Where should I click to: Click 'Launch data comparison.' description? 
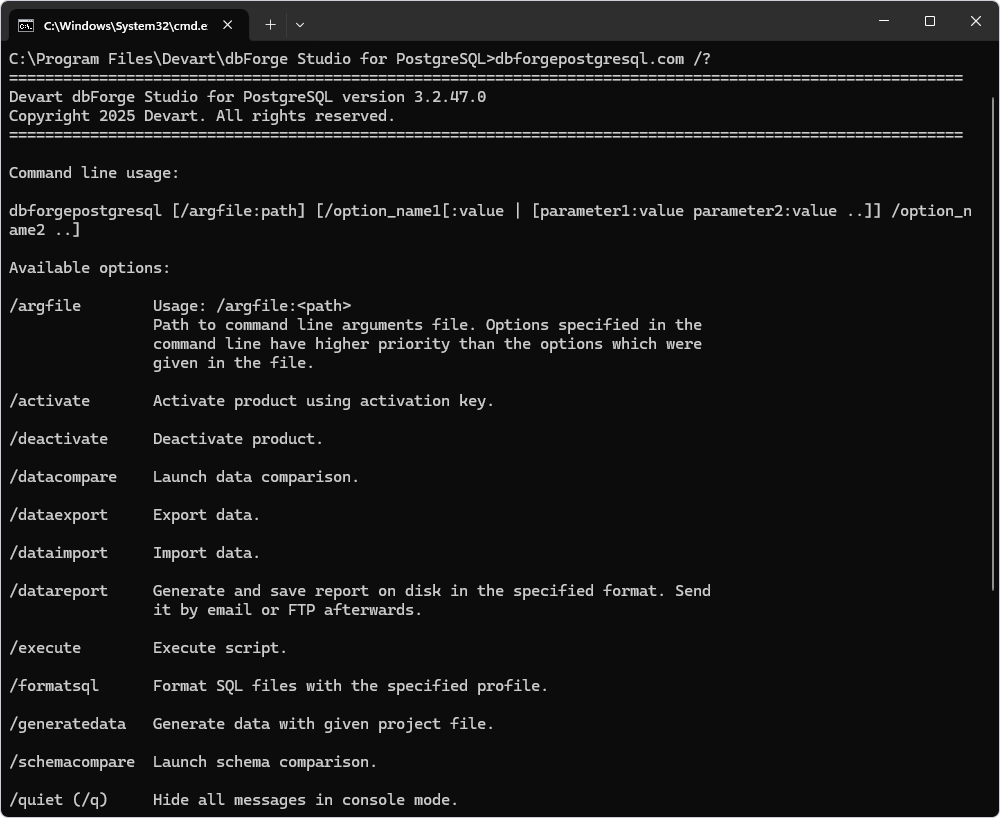(x=256, y=477)
